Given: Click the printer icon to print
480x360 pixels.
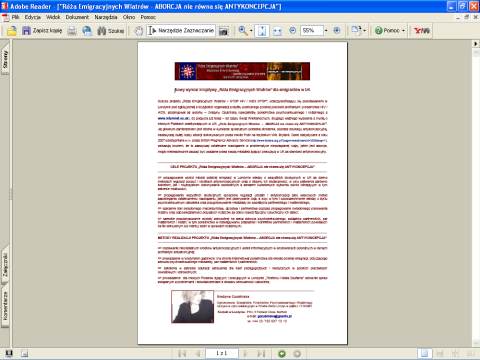Looking at the screenshot, I should click(72, 31).
